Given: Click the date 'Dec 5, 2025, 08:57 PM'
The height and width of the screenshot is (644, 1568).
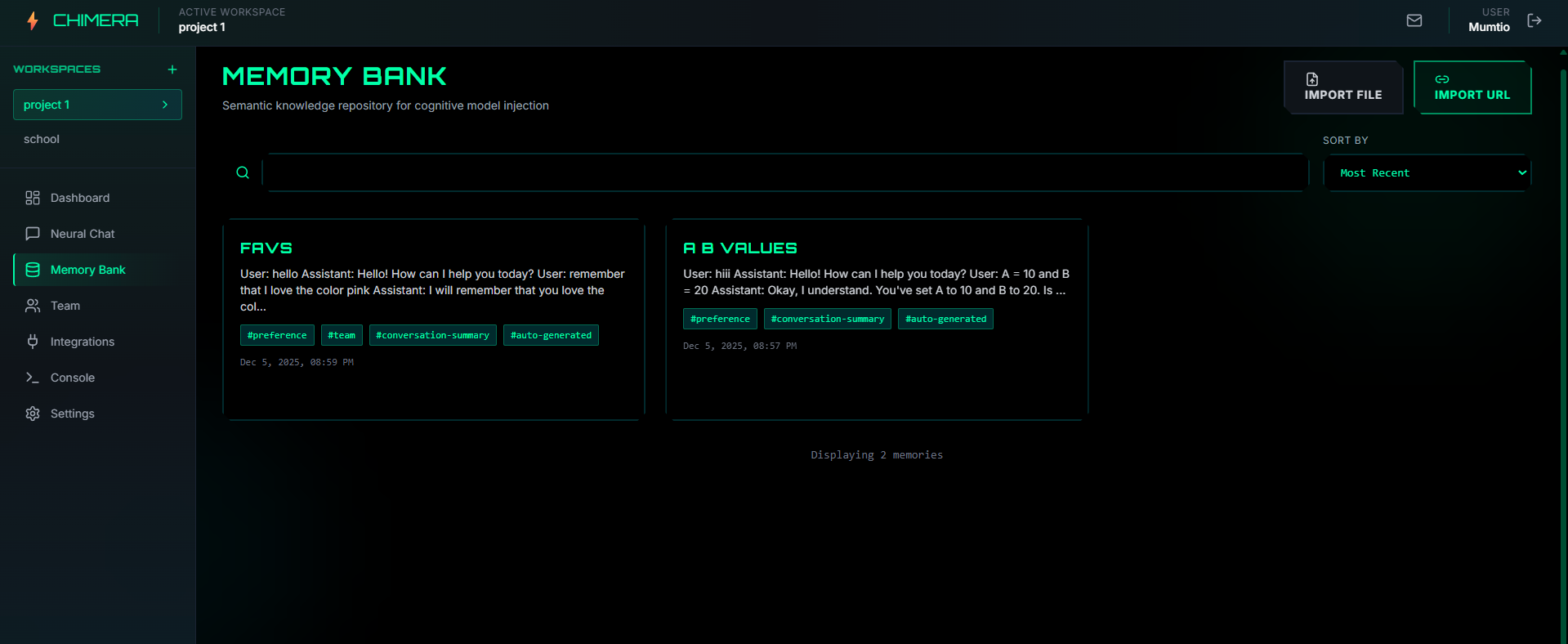Looking at the screenshot, I should 739,346.
